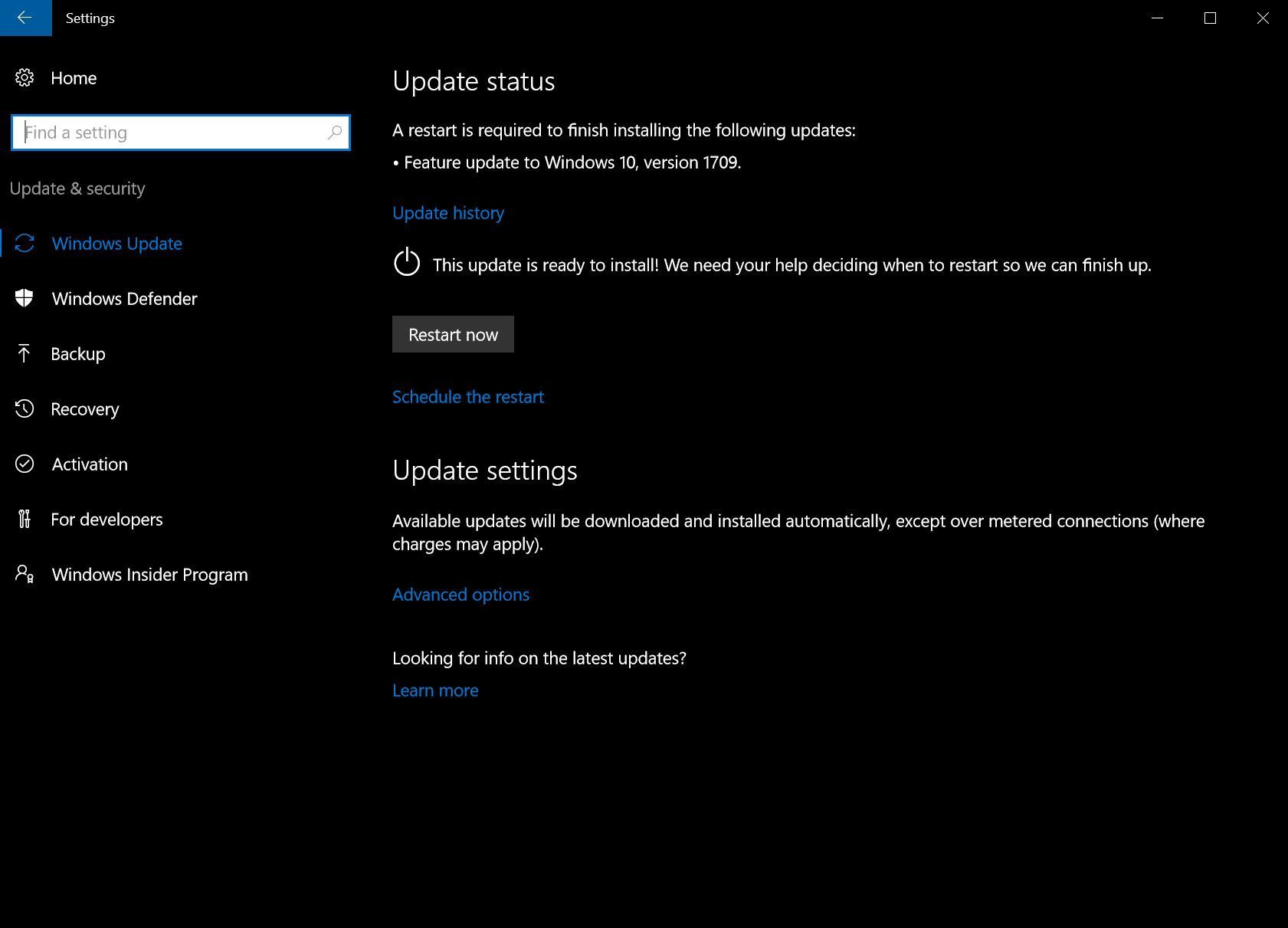
Task: Open Windows Defender section
Action: (125, 299)
